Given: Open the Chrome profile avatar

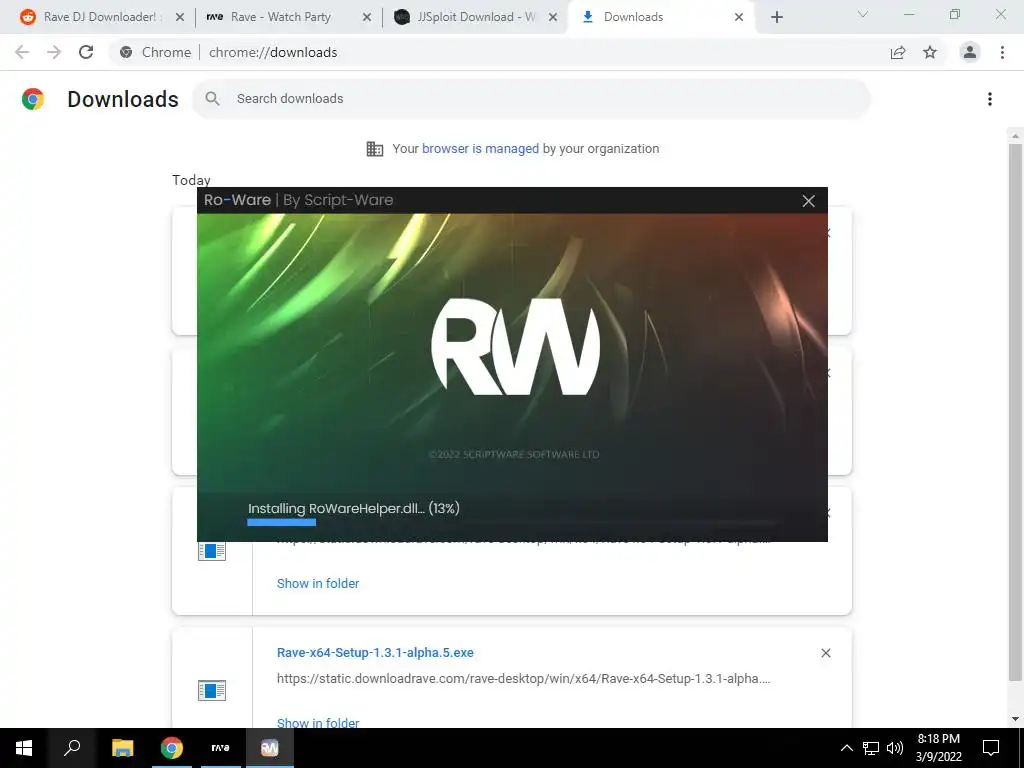Looking at the screenshot, I should coord(970,52).
